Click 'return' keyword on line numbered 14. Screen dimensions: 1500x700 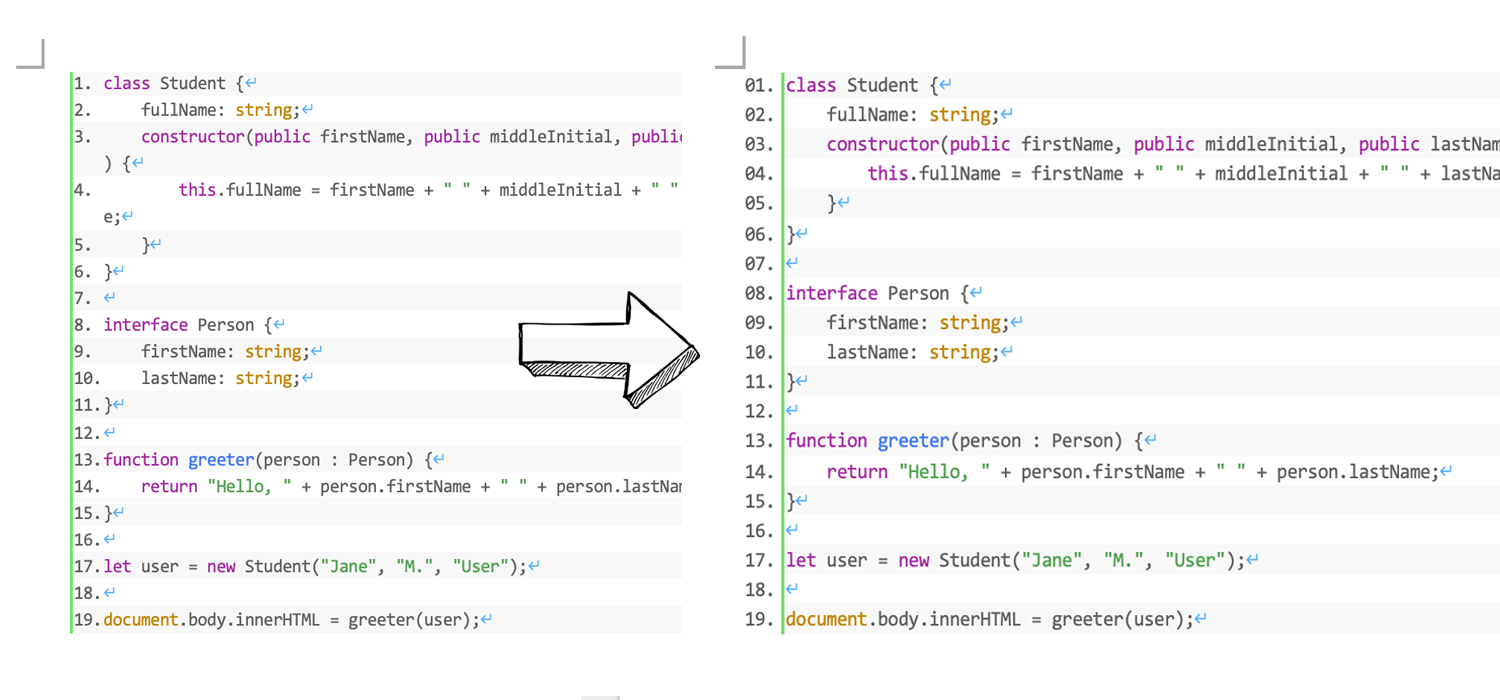click(x=169, y=487)
